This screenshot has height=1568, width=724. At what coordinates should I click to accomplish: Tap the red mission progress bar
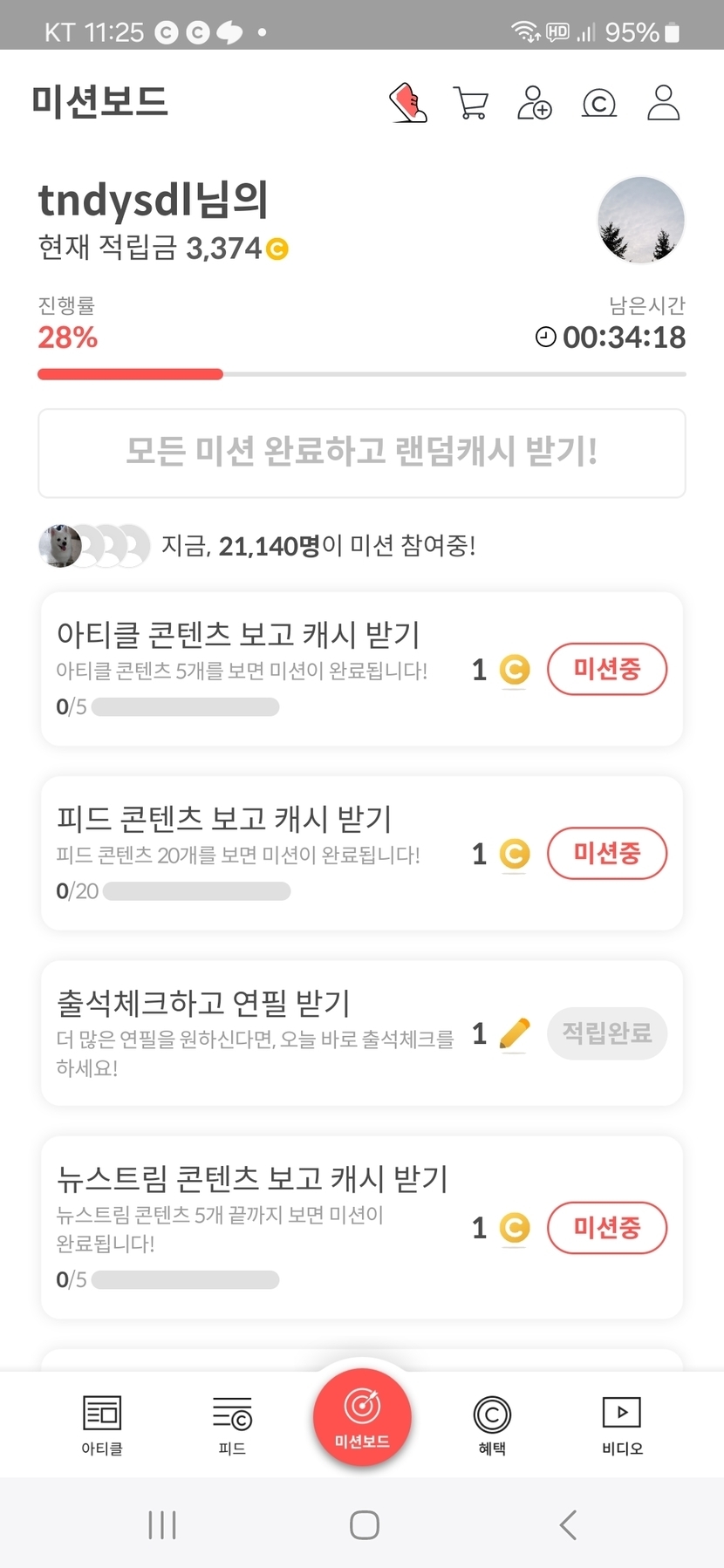pos(131,374)
